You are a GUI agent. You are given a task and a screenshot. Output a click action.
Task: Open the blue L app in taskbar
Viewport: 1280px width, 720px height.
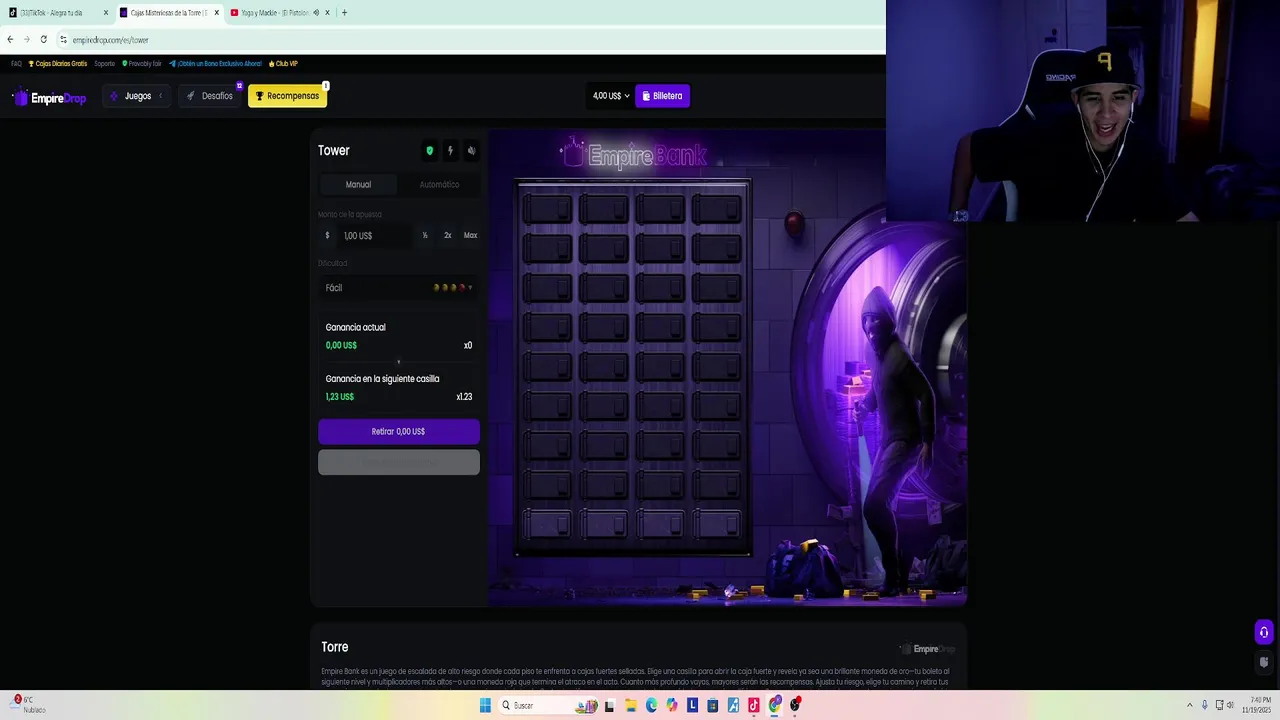point(692,705)
